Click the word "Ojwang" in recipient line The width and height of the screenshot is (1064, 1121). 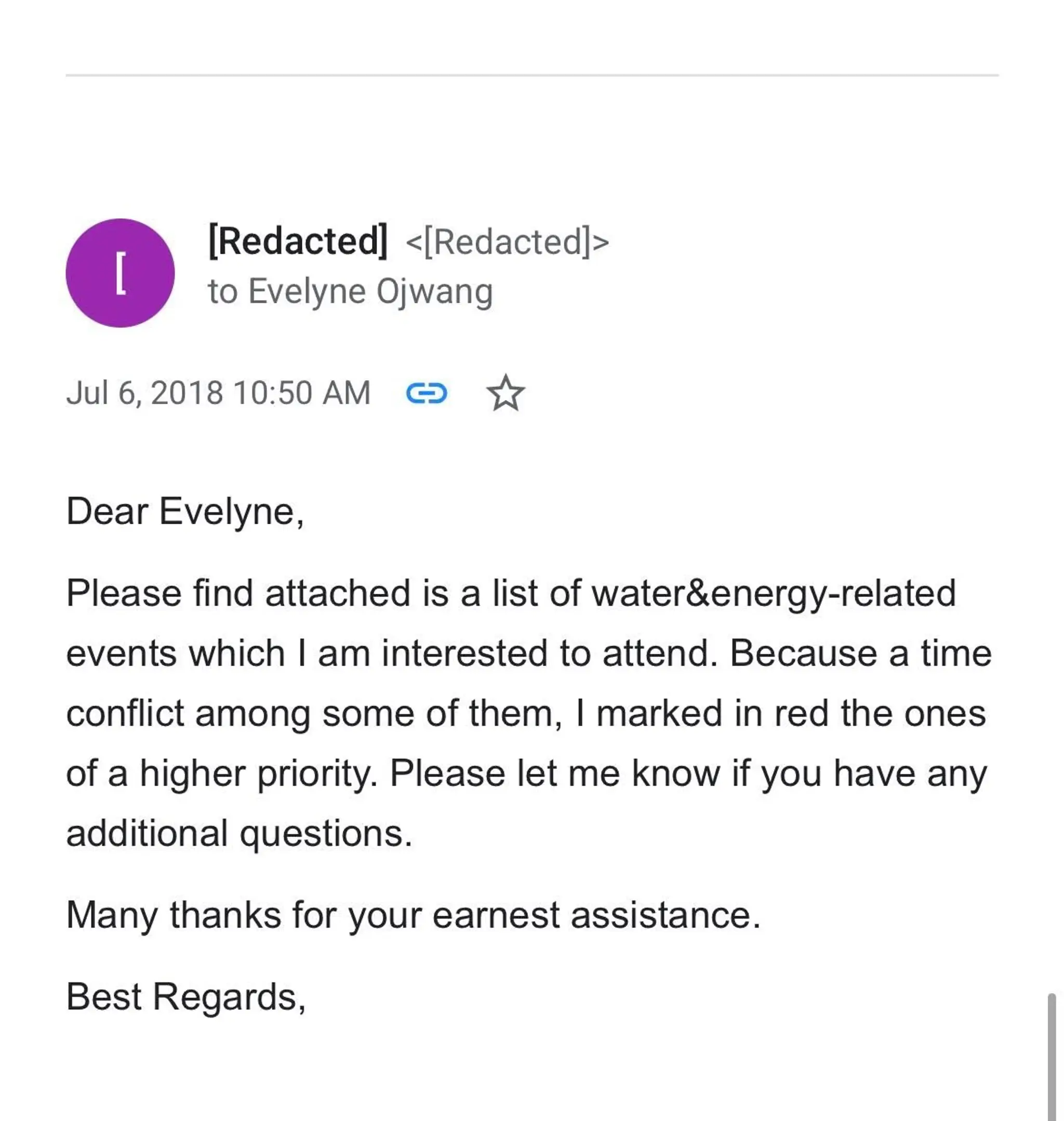434,292
